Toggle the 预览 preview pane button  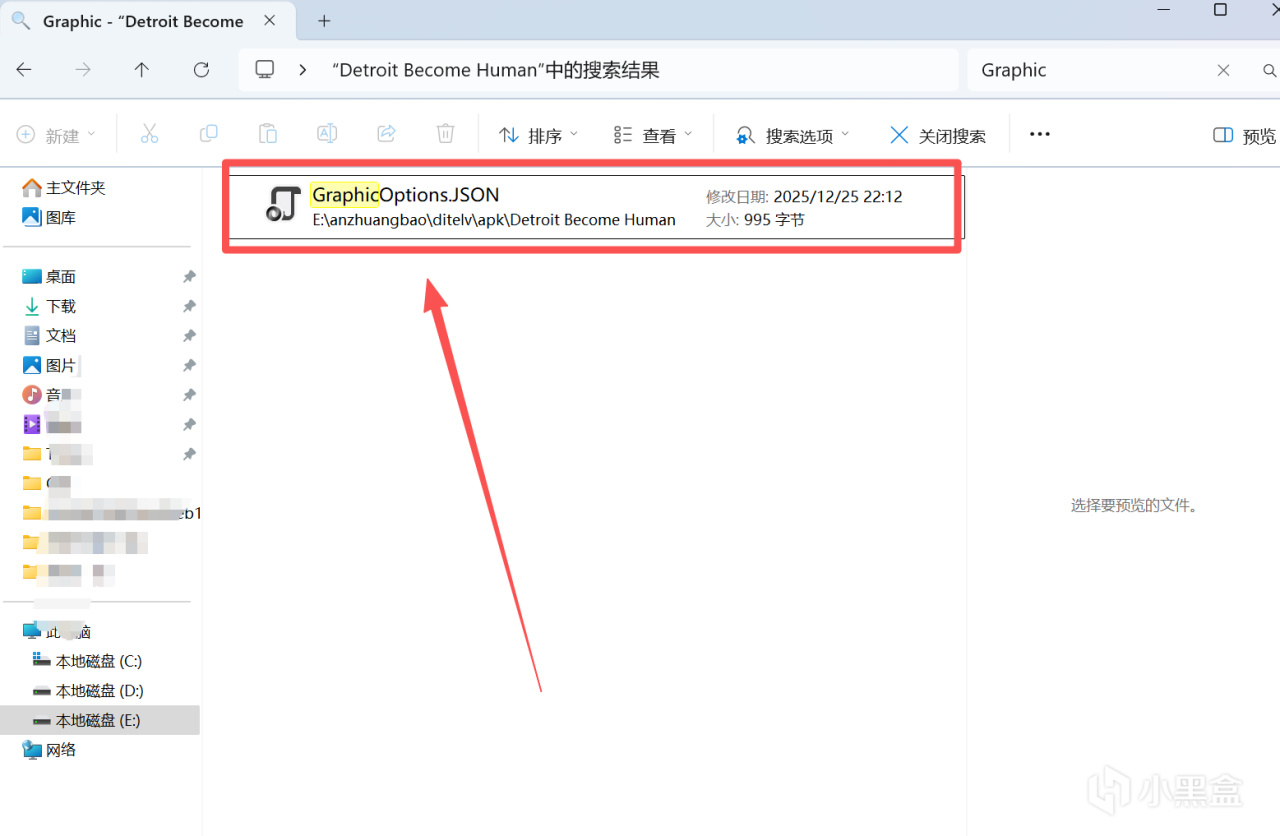[x=1245, y=135]
